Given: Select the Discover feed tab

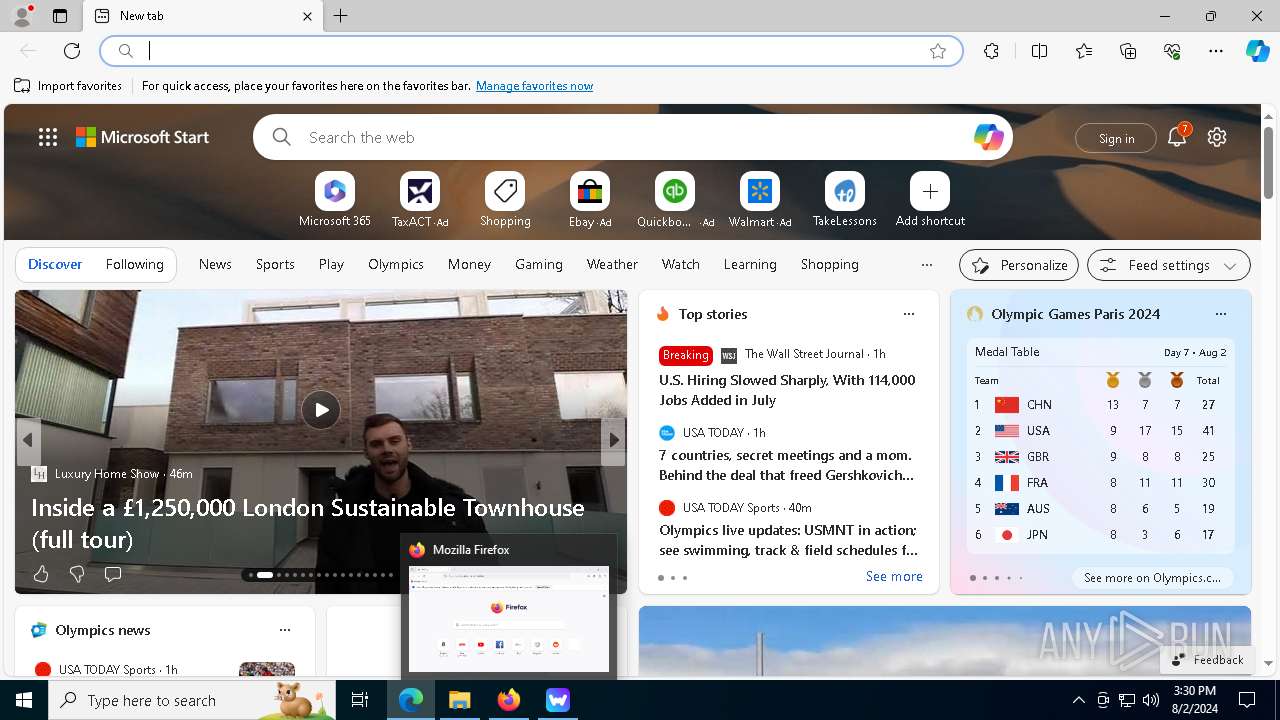Looking at the screenshot, I should coord(55,264).
